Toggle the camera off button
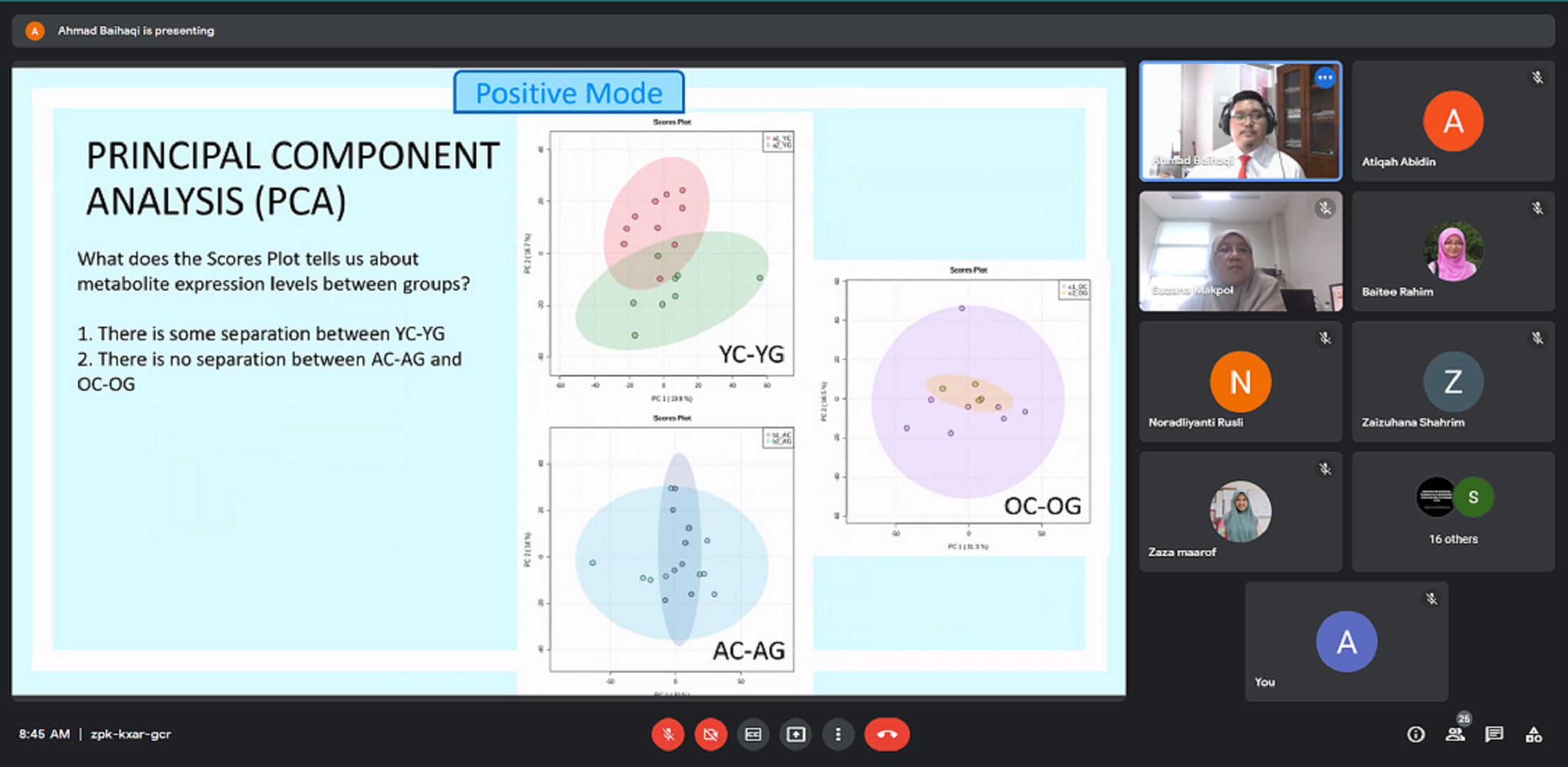 pos(711,734)
